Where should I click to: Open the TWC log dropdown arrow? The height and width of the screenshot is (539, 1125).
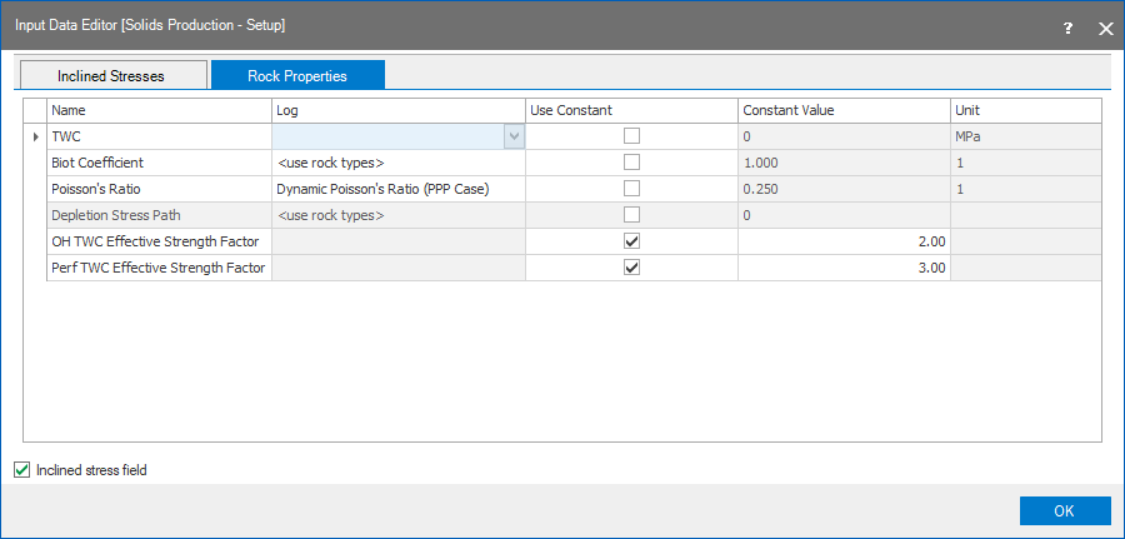(x=514, y=137)
